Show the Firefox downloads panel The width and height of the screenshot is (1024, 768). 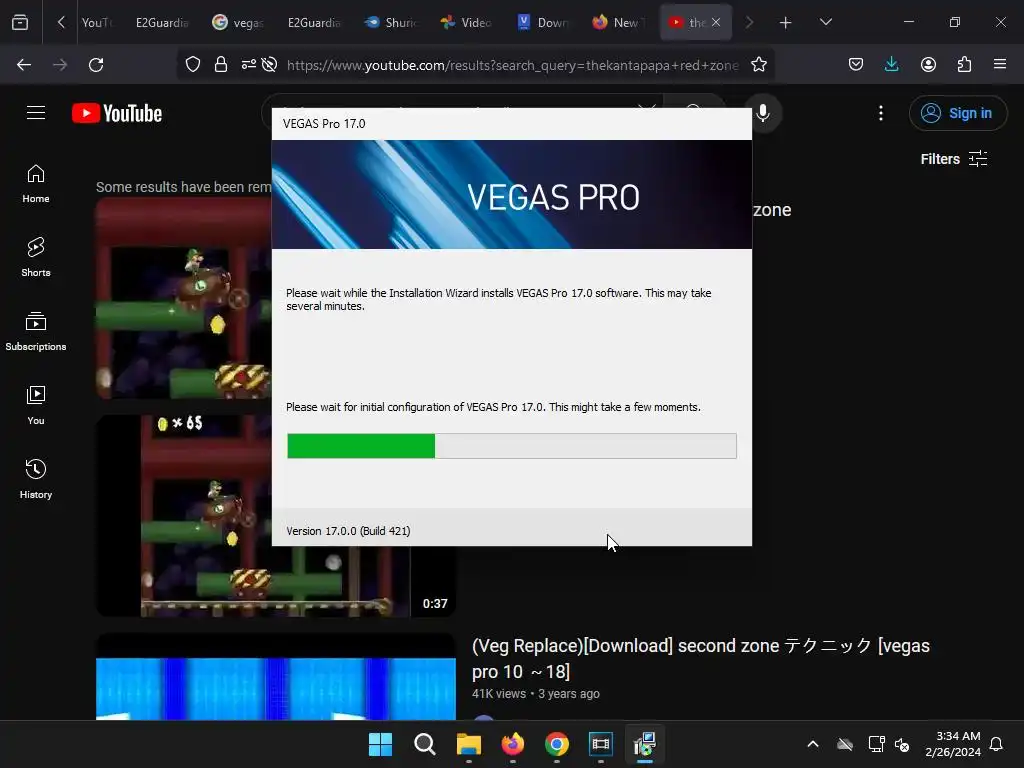click(x=891, y=64)
